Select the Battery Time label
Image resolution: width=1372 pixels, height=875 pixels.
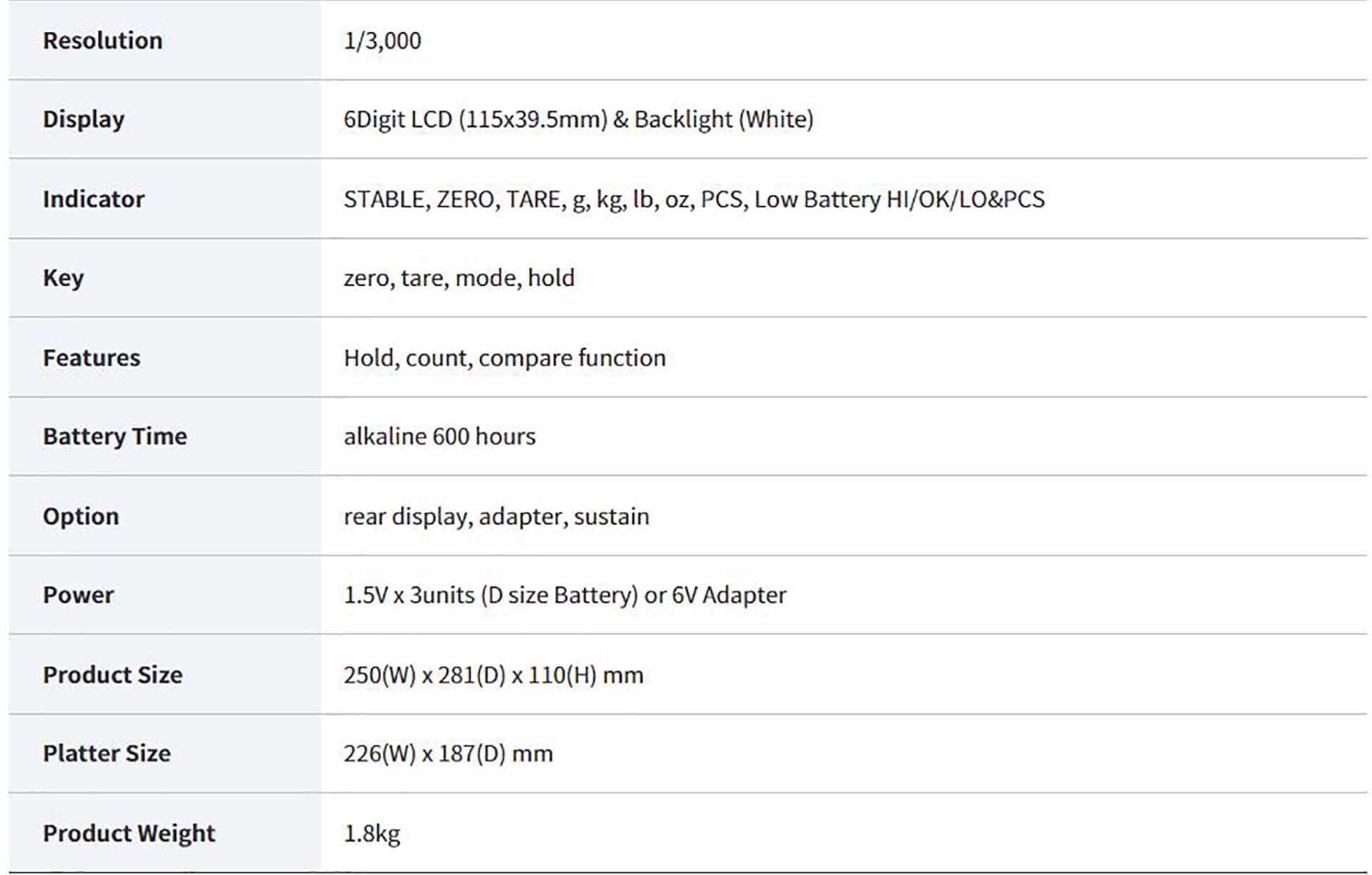point(115,436)
